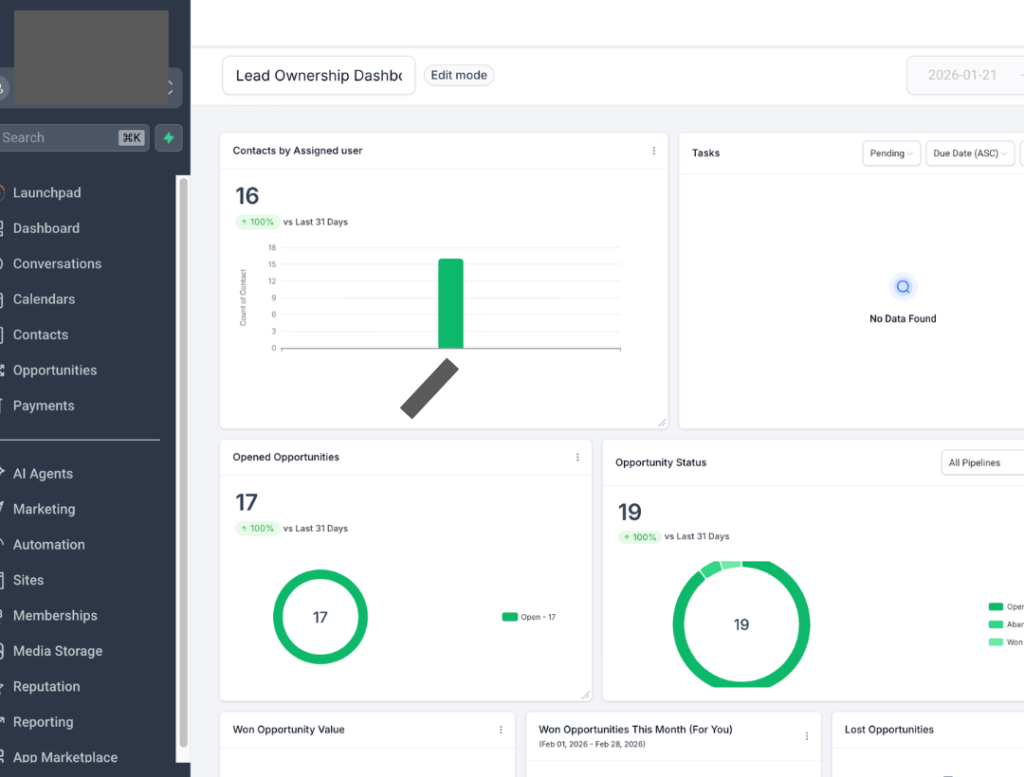Open the Due Date (ASC) sort dropdown
The width and height of the screenshot is (1024, 777).
click(x=969, y=152)
